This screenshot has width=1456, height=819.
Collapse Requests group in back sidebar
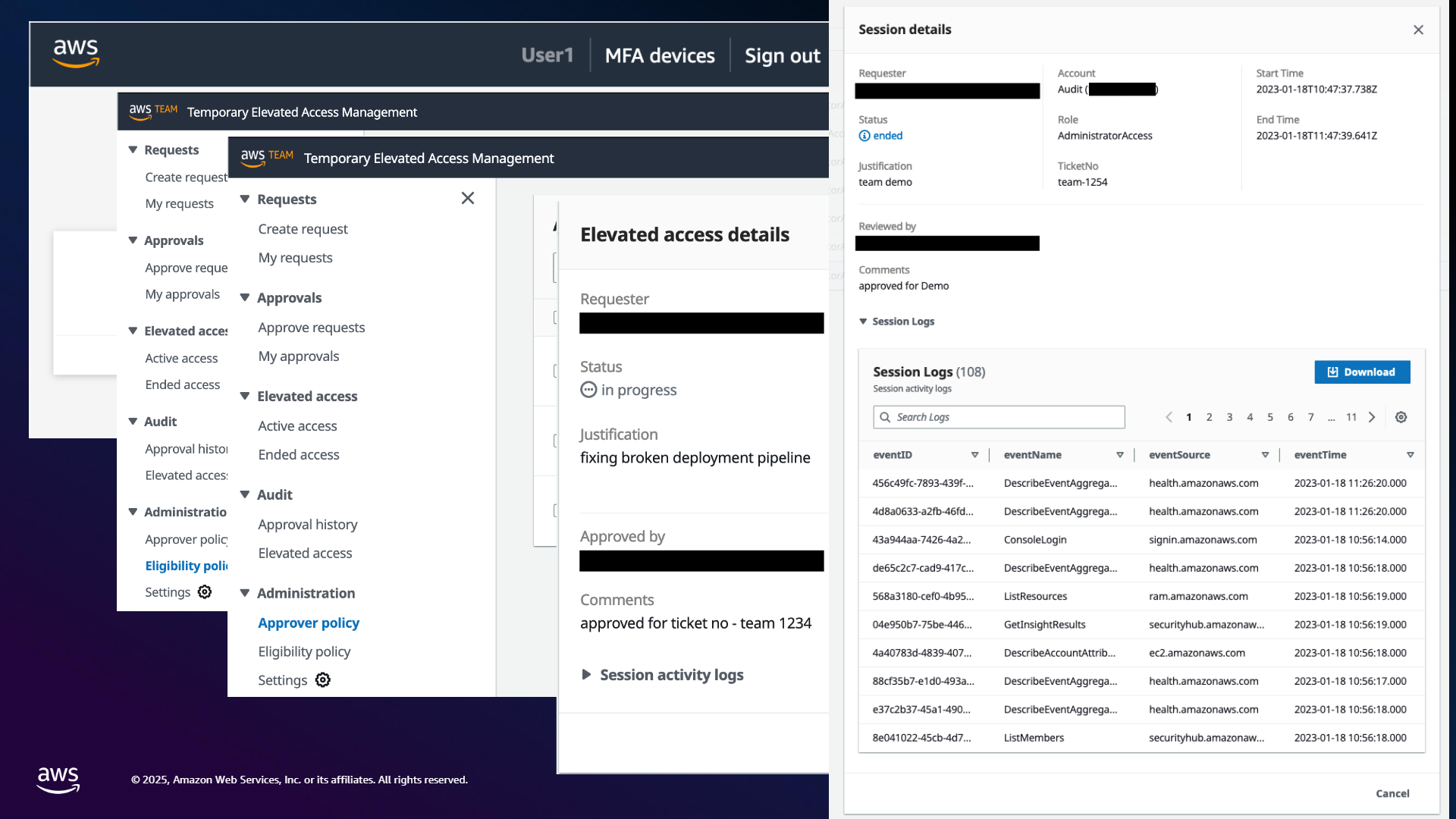(x=133, y=149)
